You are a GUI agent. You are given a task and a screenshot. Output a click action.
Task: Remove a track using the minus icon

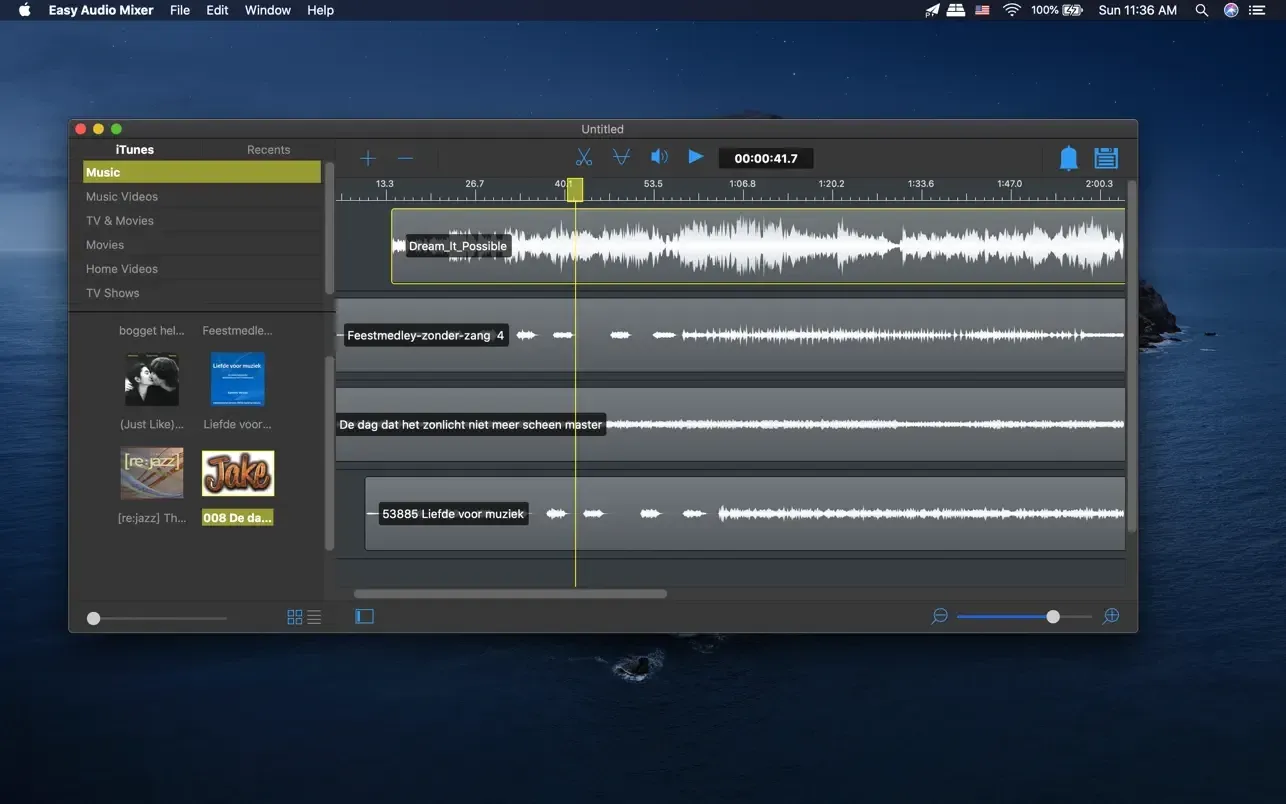pyautogui.click(x=405, y=157)
